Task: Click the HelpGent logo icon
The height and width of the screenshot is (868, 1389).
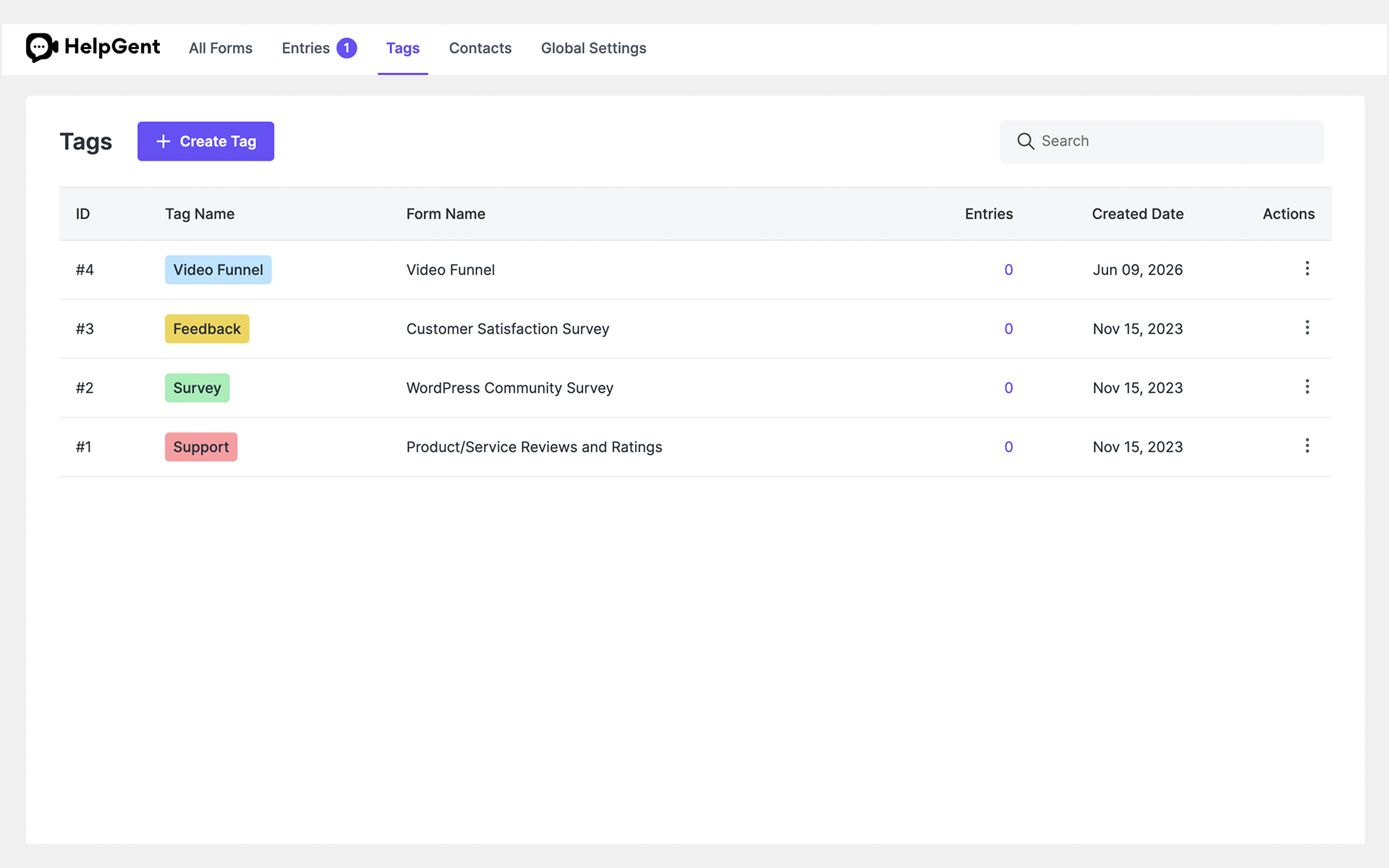Action: tap(42, 48)
